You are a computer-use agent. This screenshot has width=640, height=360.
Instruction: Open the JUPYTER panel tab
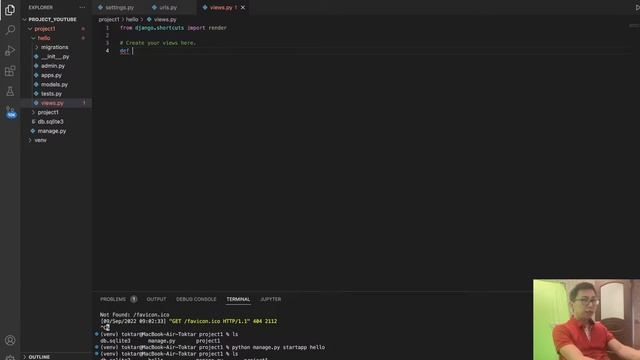click(271, 299)
